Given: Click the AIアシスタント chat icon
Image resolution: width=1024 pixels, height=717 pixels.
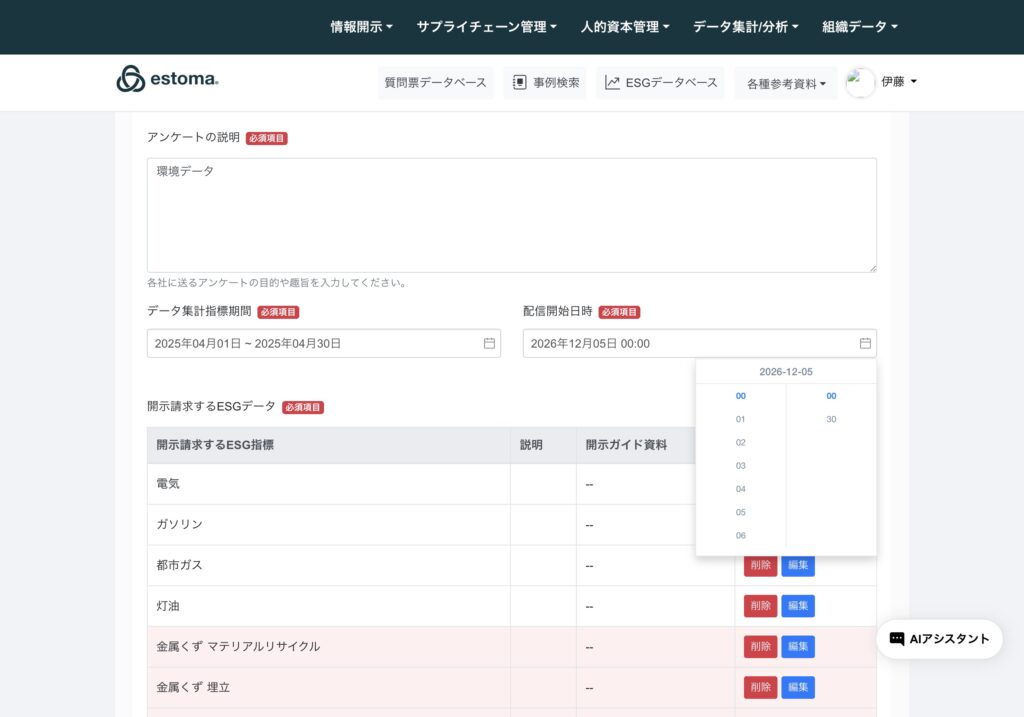Looking at the screenshot, I should pos(897,639).
